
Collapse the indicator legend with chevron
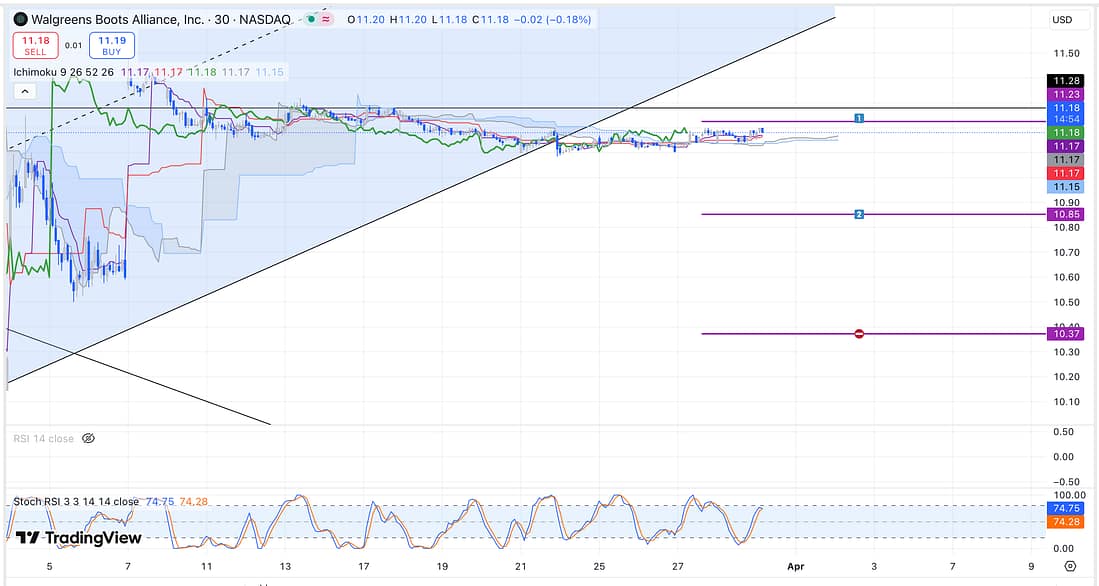pos(23,91)
